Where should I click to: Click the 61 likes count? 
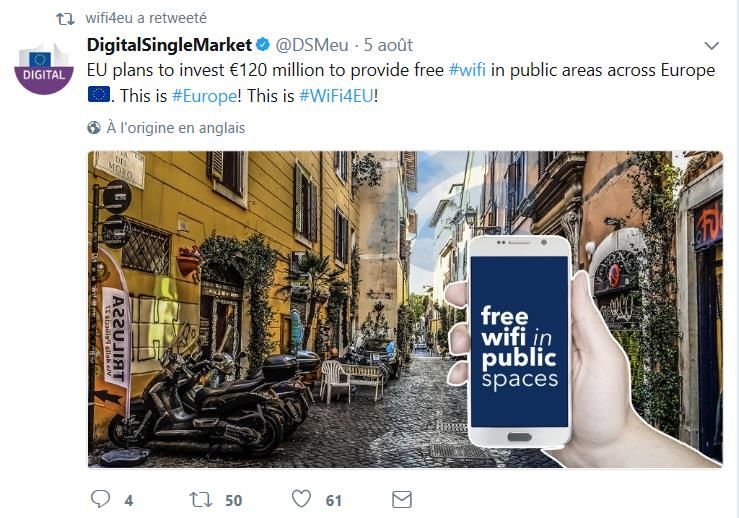pyautogui.click(x=334, y=501)
